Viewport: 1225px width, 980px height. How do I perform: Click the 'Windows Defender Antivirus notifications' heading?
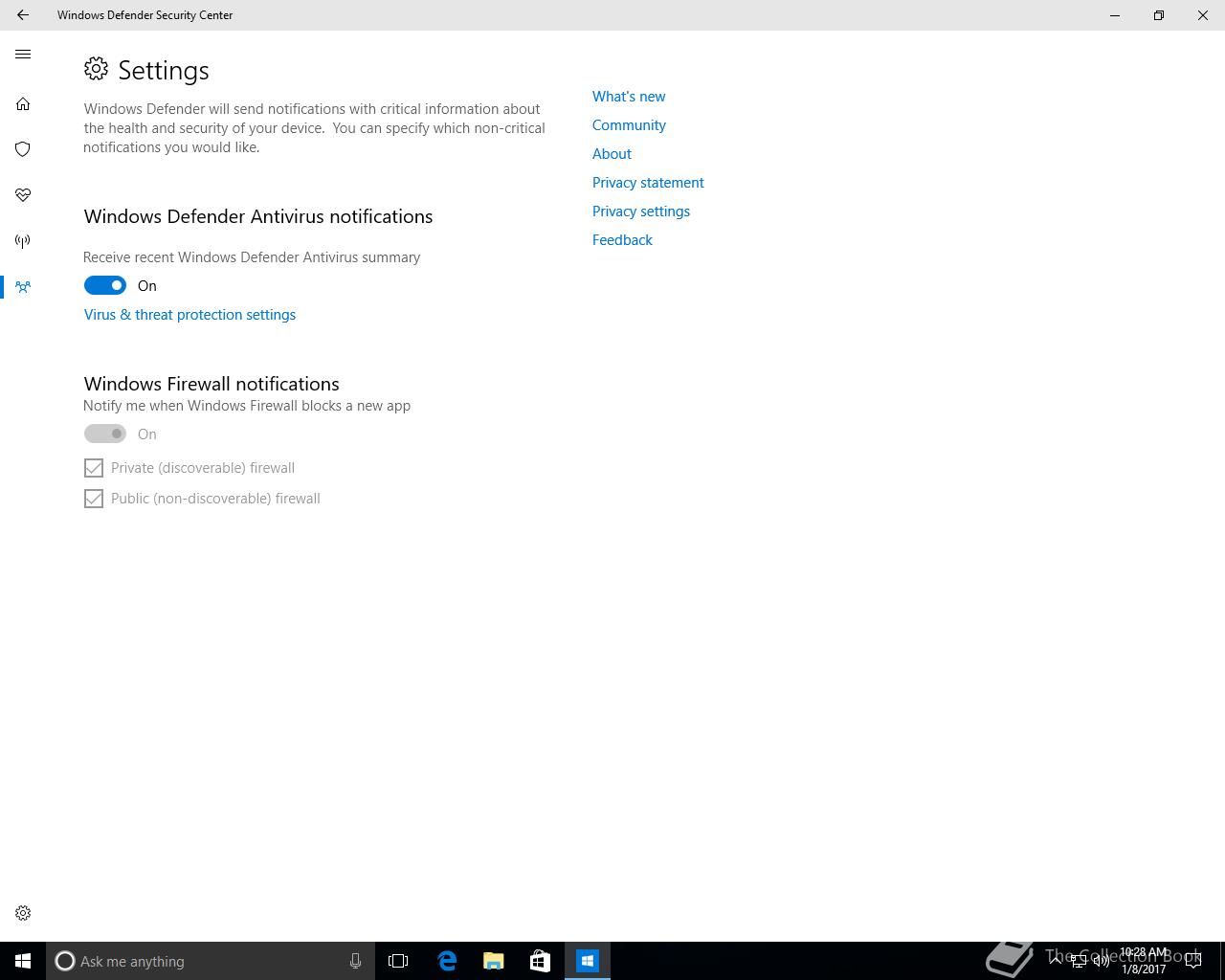[258, 216]
